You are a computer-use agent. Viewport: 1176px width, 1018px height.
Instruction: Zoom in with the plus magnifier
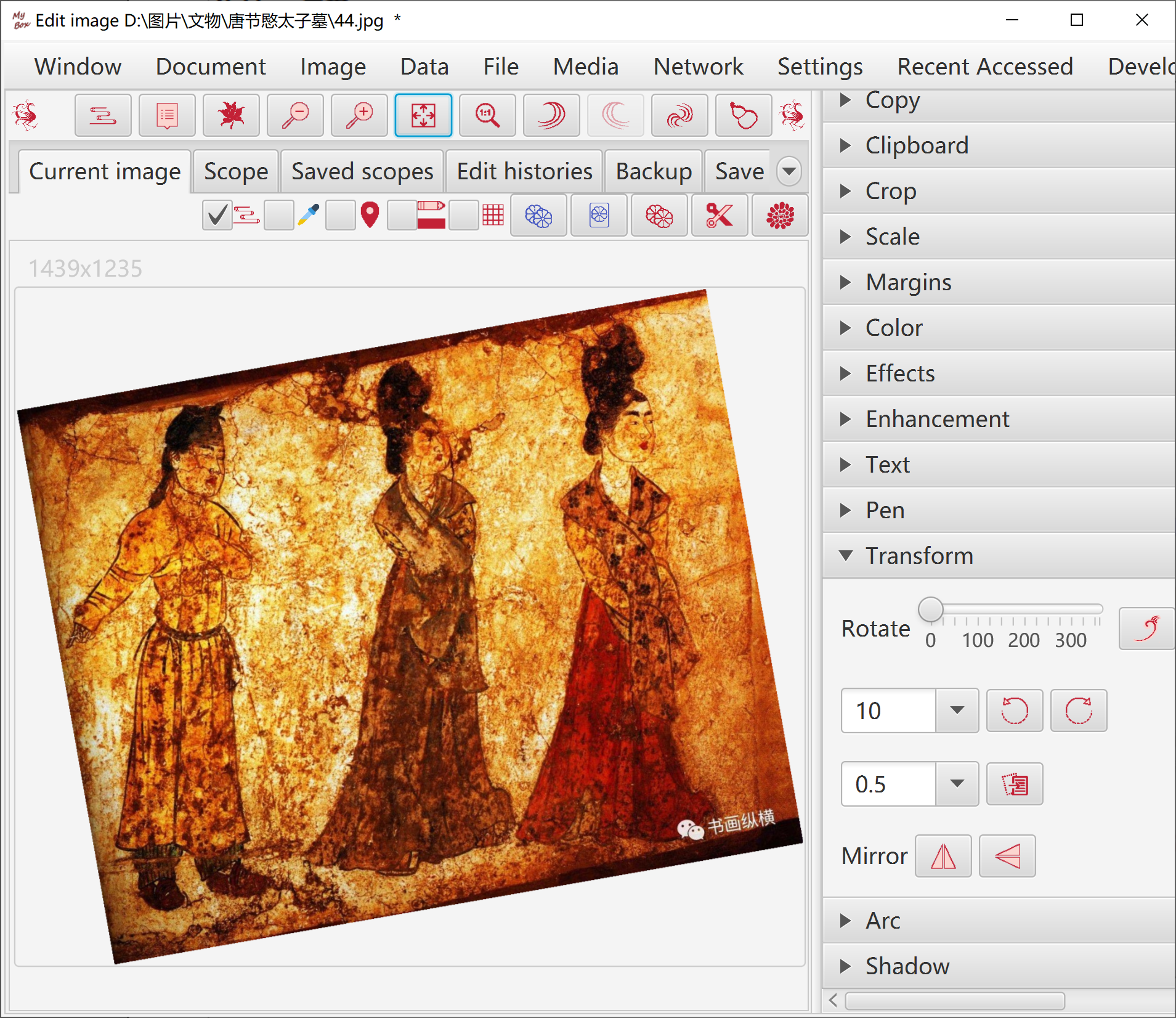click(x=359, y=115)
